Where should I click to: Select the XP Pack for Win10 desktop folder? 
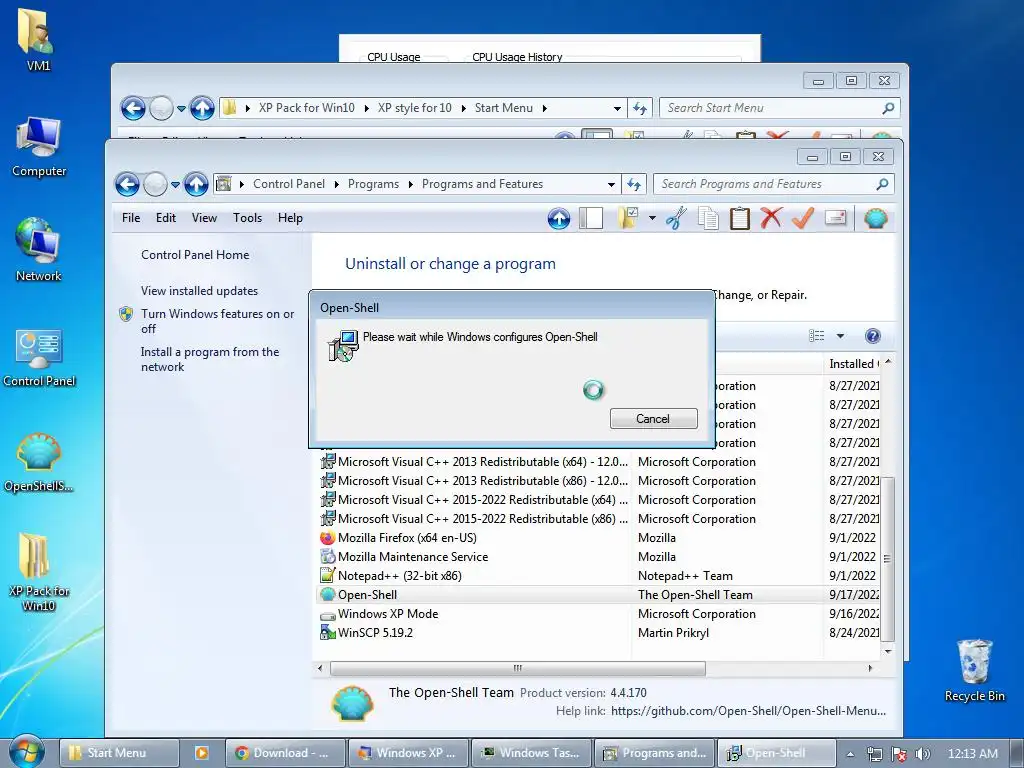[39, 572]
